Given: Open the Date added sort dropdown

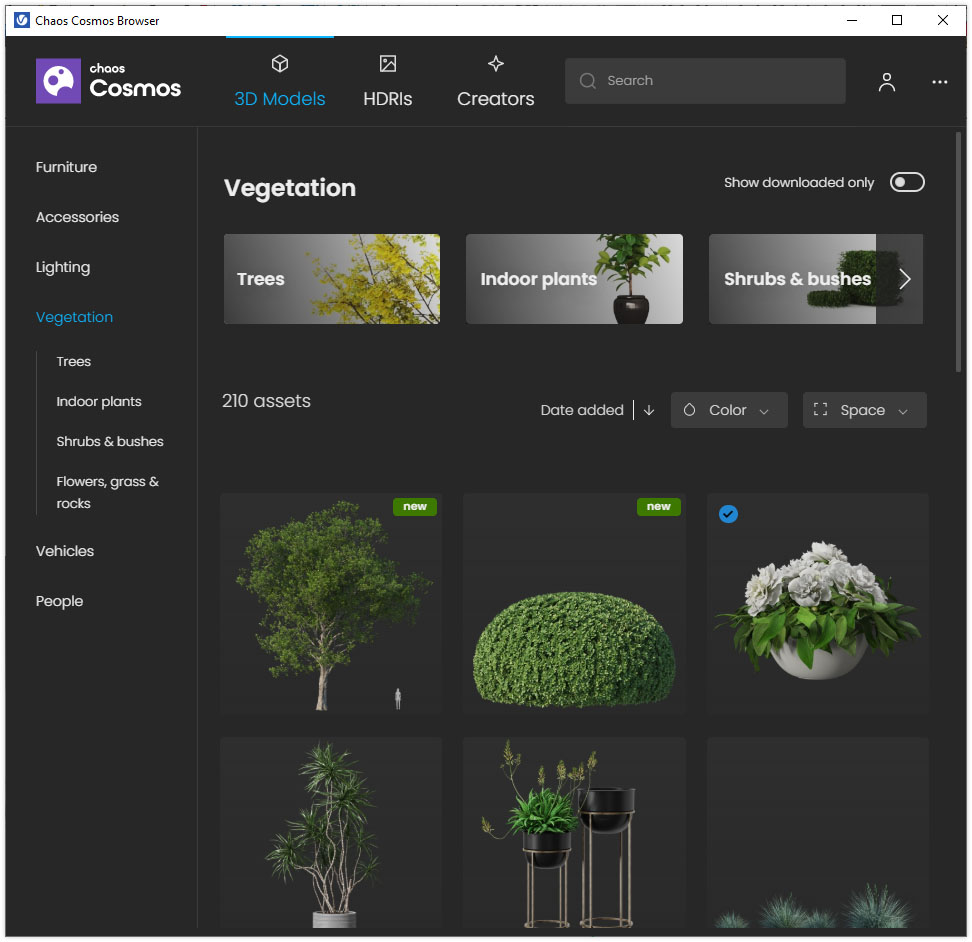Looking at the screenshot, I should pos(582,410).
